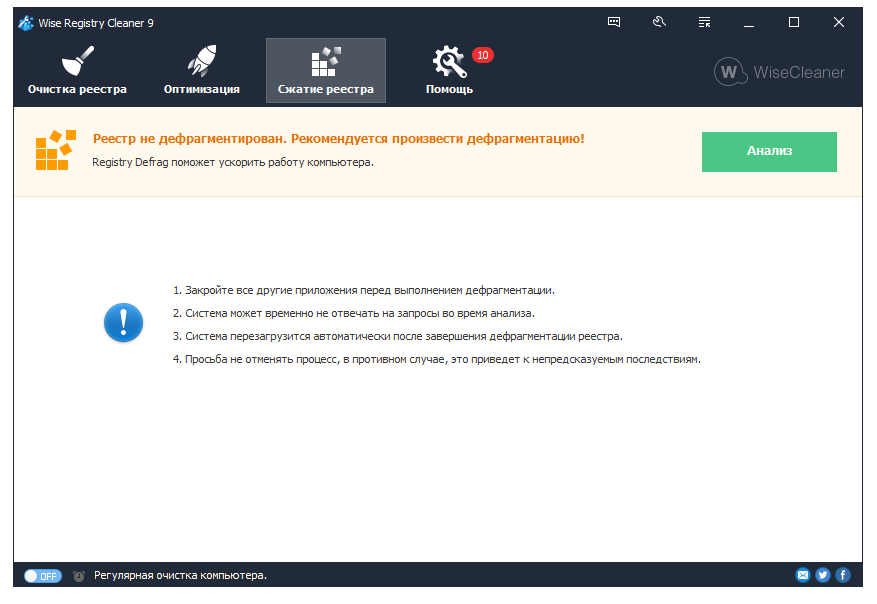This screenshot has width=877, height=604.
Task: Select the Сжатие реестра tab
Action: coord(326,70)
